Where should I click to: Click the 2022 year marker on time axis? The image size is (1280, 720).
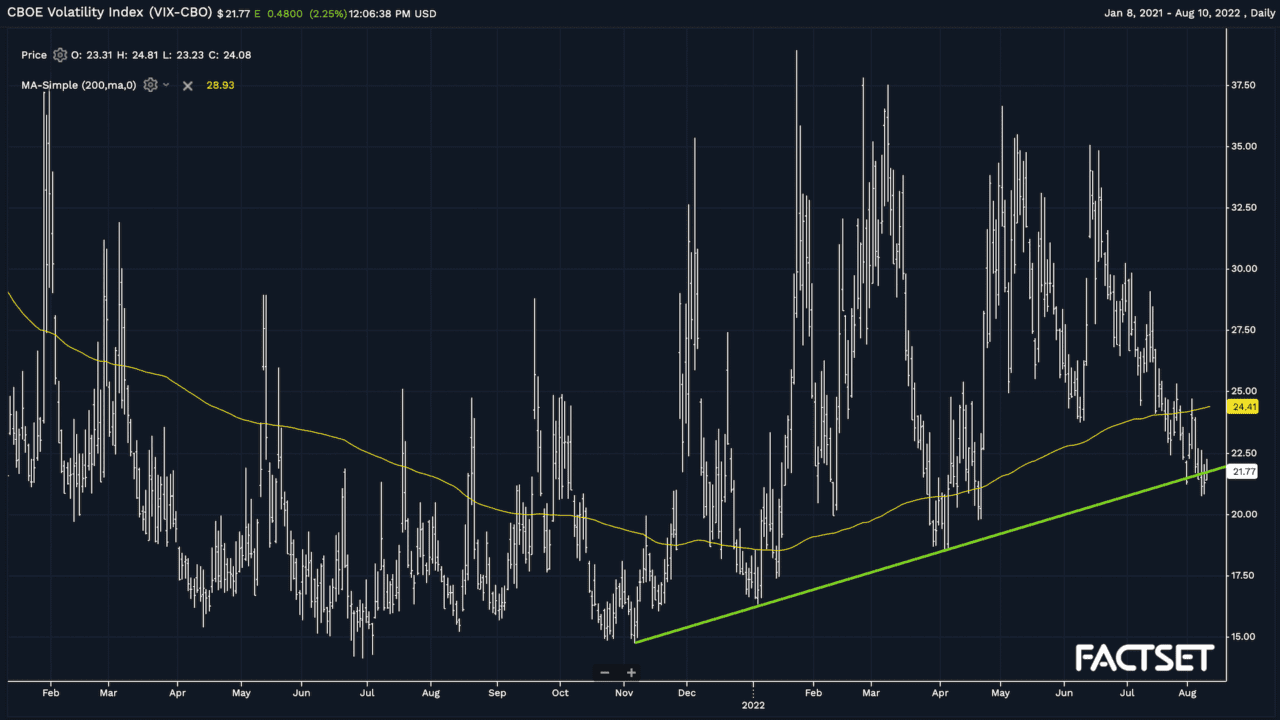click(x=754, y=706)
